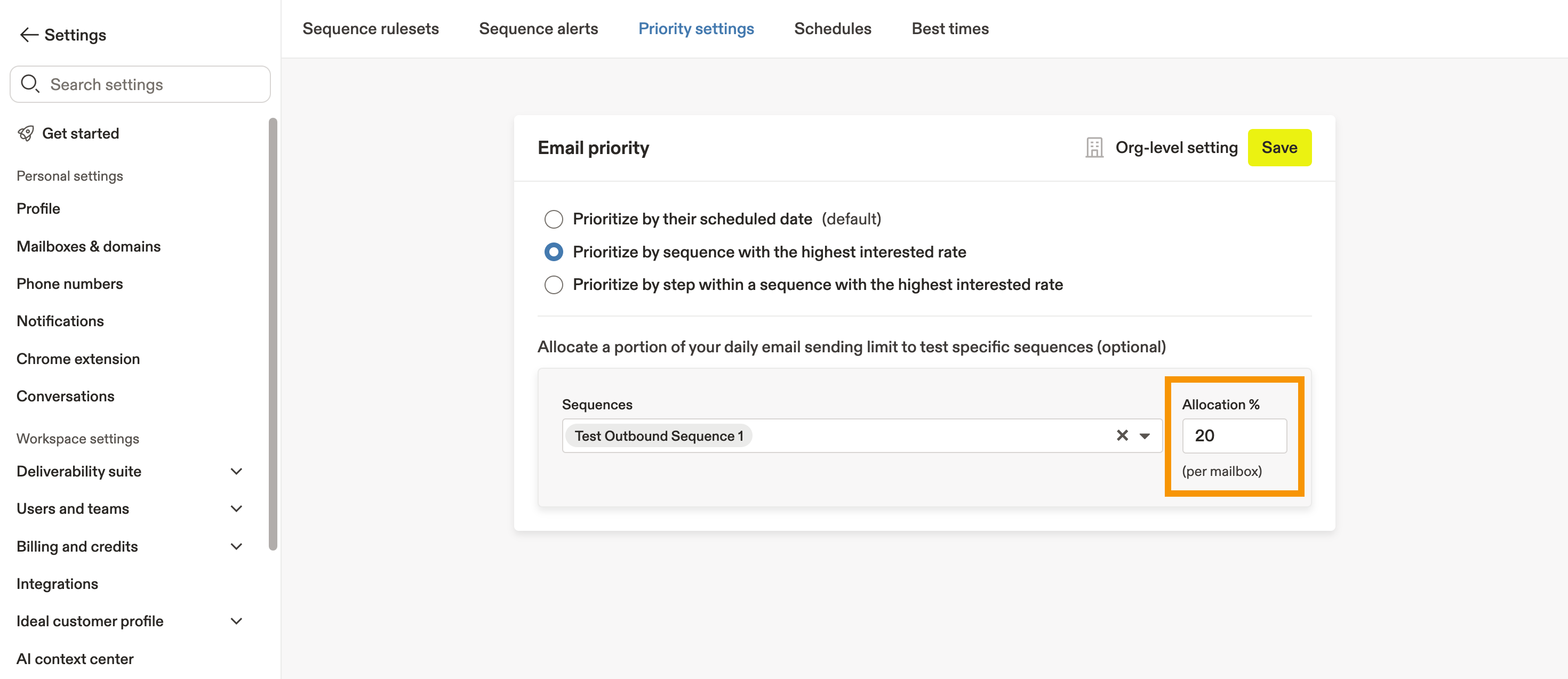Viewport: 1568px width, 679px height.
Task: Click the Org-level setting building icon
Action: 1094,148
